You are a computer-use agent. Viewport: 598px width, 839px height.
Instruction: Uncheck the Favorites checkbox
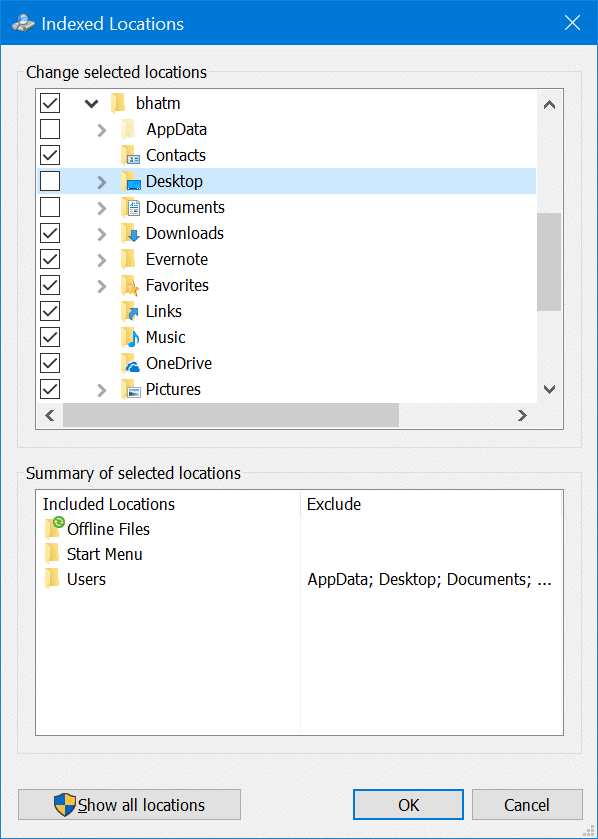[x=50, y=286]
